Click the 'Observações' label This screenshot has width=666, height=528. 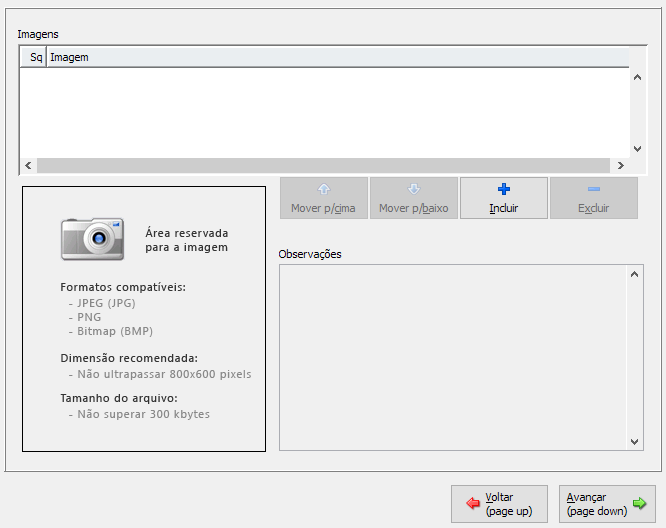pos(310,254)
